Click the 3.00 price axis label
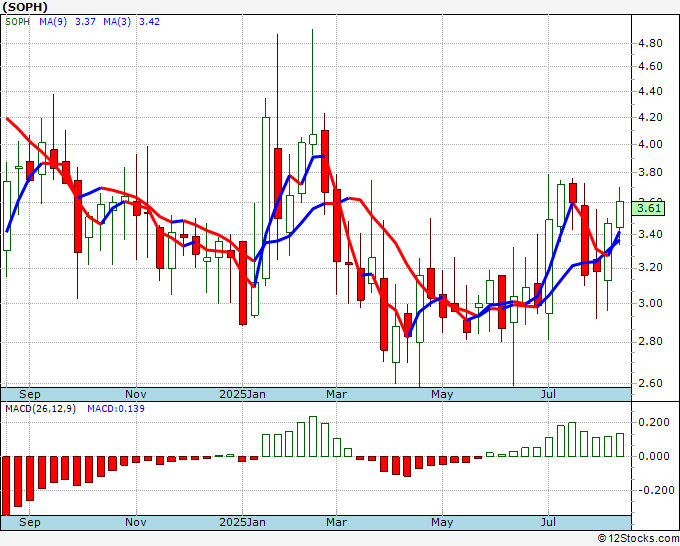This screenshot has height=546, width=680. 650,303
